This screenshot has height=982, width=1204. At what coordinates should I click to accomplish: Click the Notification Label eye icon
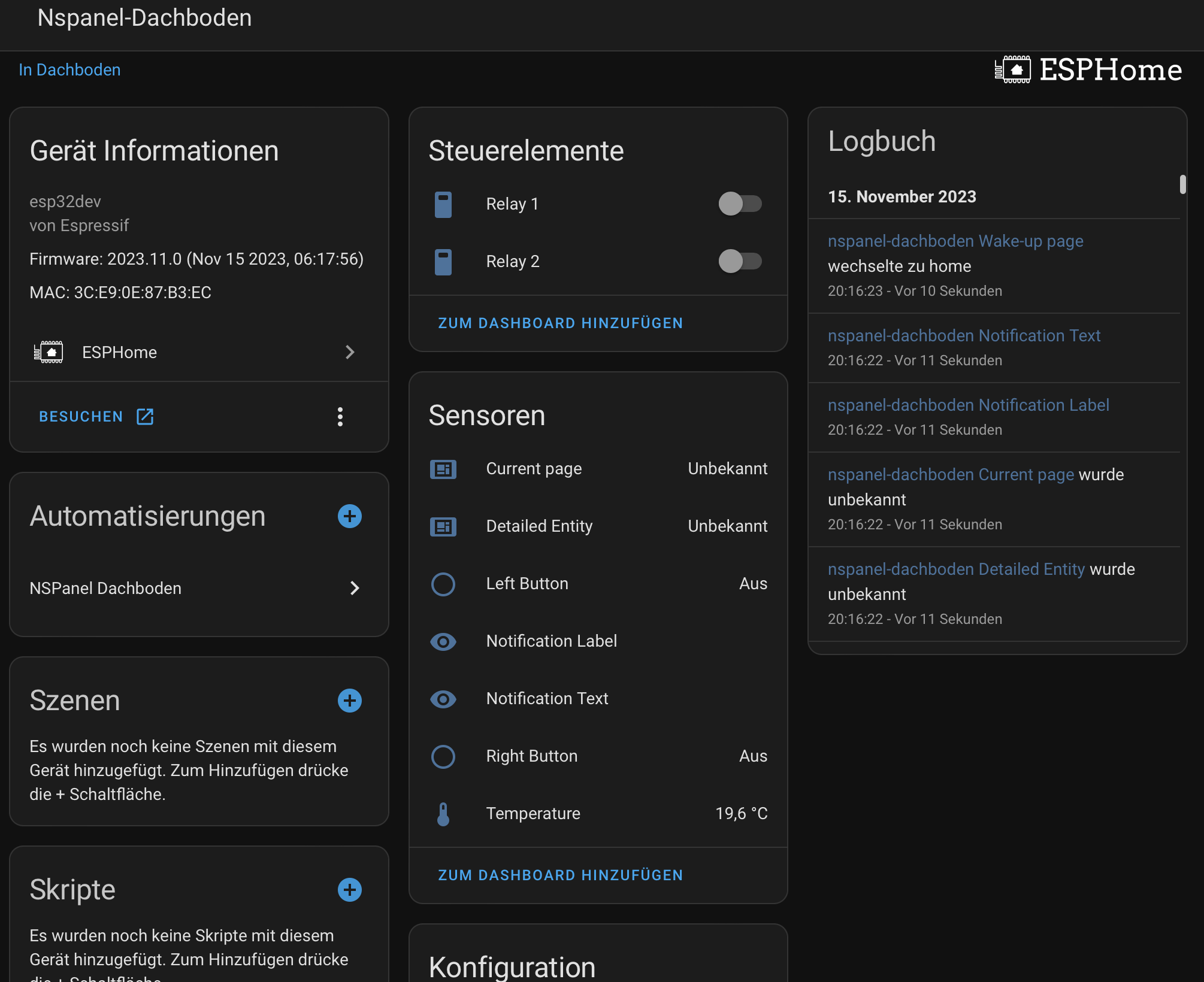[x=443, y=641]
